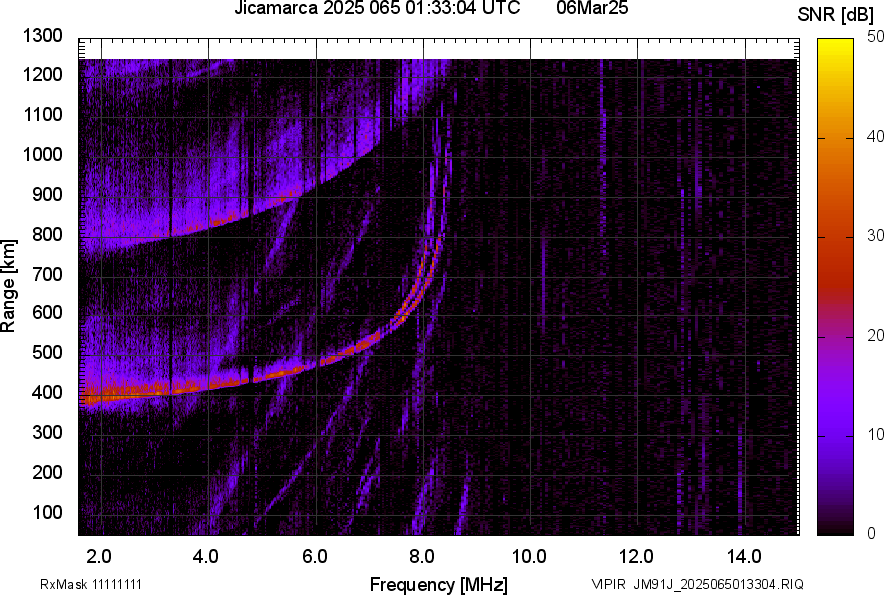Viewport: 884px width, 595px height.
Task: Click the 'Range [km]' axis label
Action: (x=8, y=287)
